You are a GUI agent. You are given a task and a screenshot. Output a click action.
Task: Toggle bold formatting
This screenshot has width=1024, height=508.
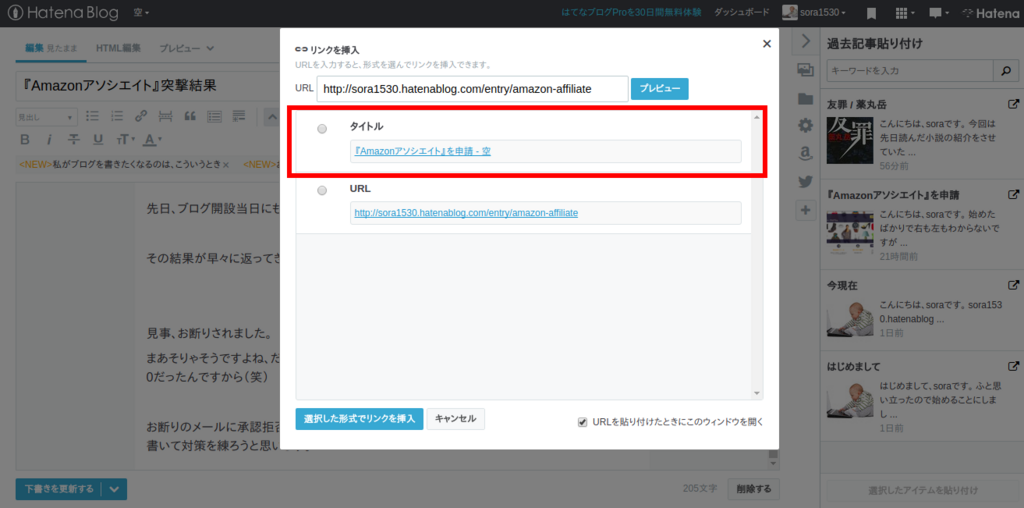point(25,140)
